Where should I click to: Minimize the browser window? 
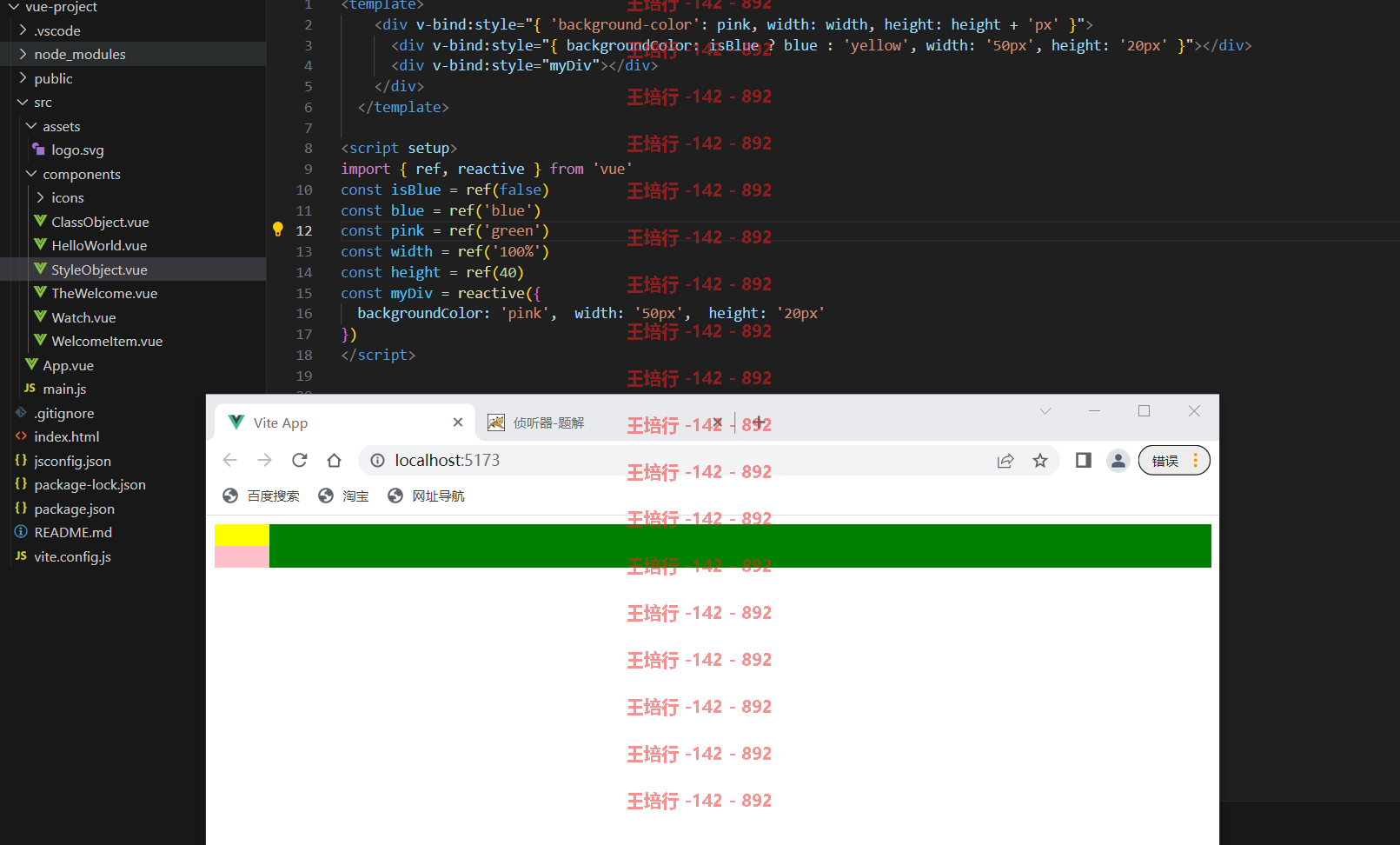click(1094, 411)
